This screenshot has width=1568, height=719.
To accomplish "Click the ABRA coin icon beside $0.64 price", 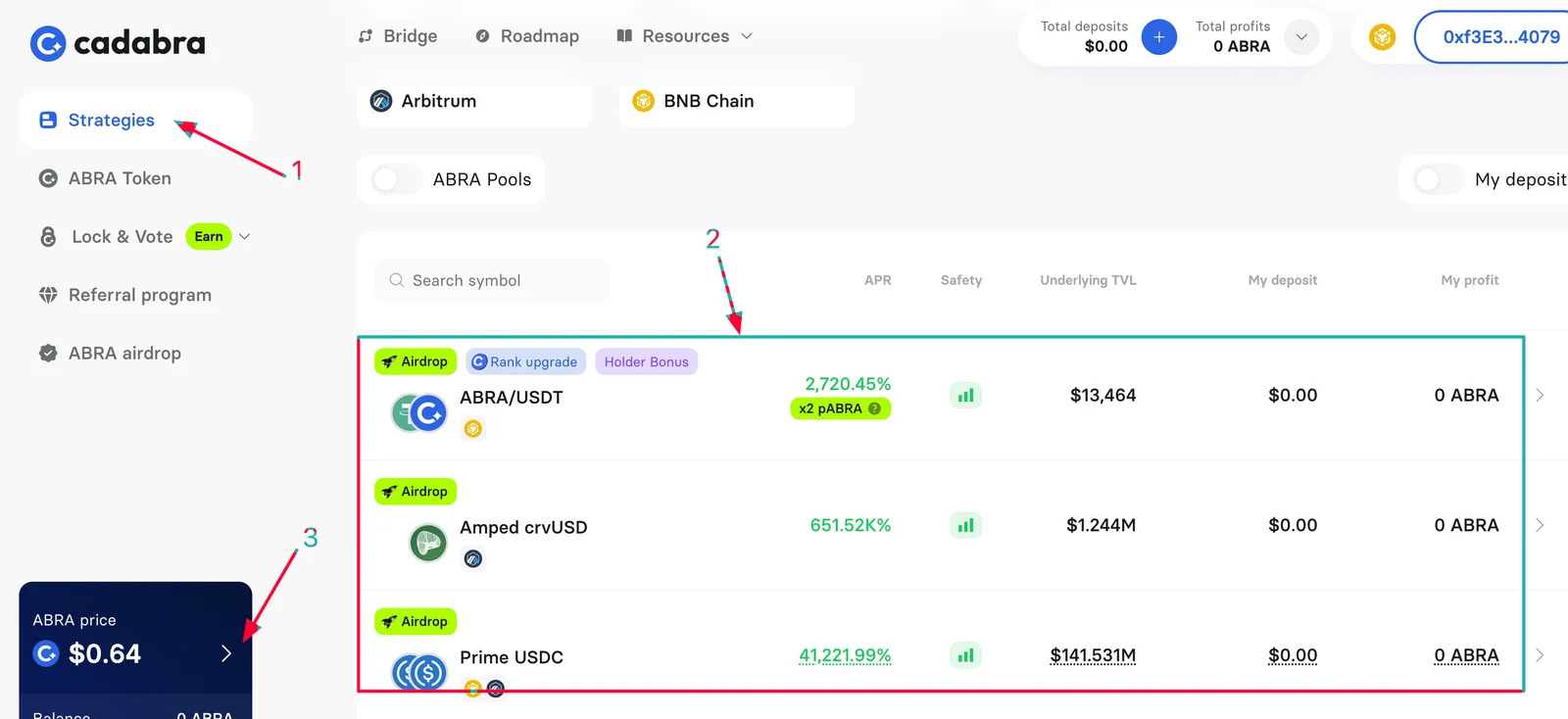I will click(x=46, y=653).
